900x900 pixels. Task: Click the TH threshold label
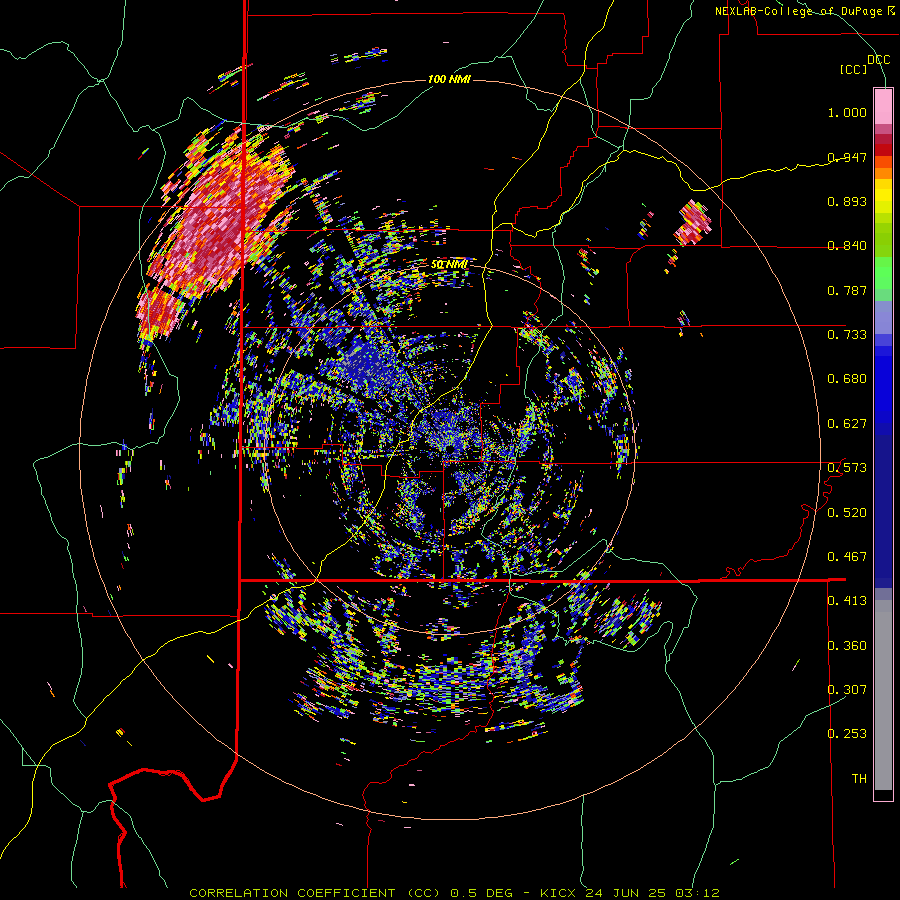(x=859, y=779)
